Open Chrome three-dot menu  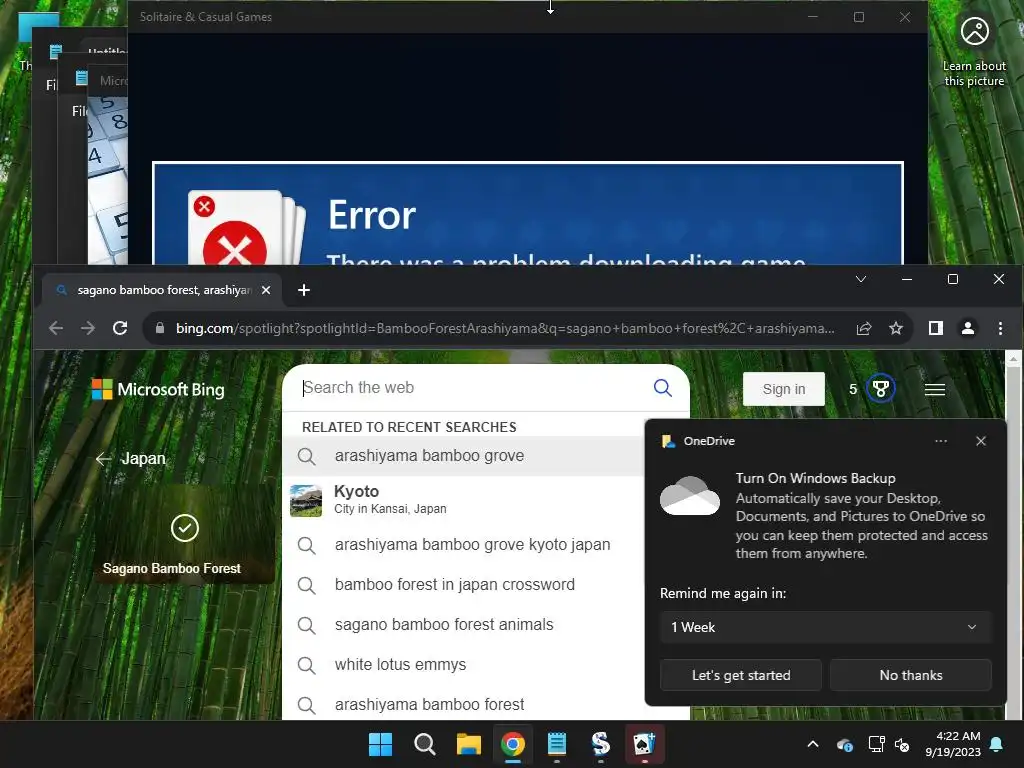pos(1000,328)
